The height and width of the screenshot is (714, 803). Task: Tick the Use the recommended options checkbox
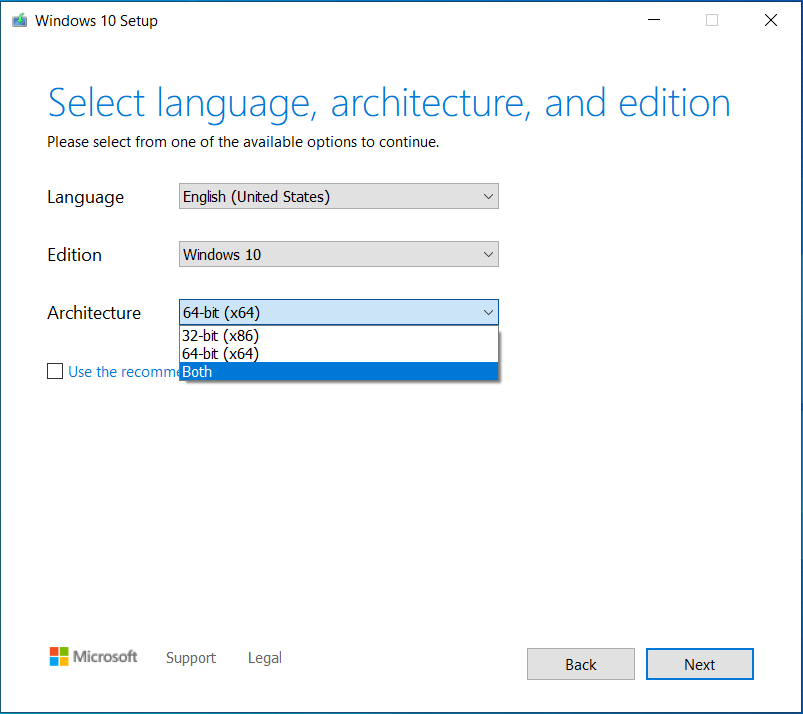click(55, 371)
